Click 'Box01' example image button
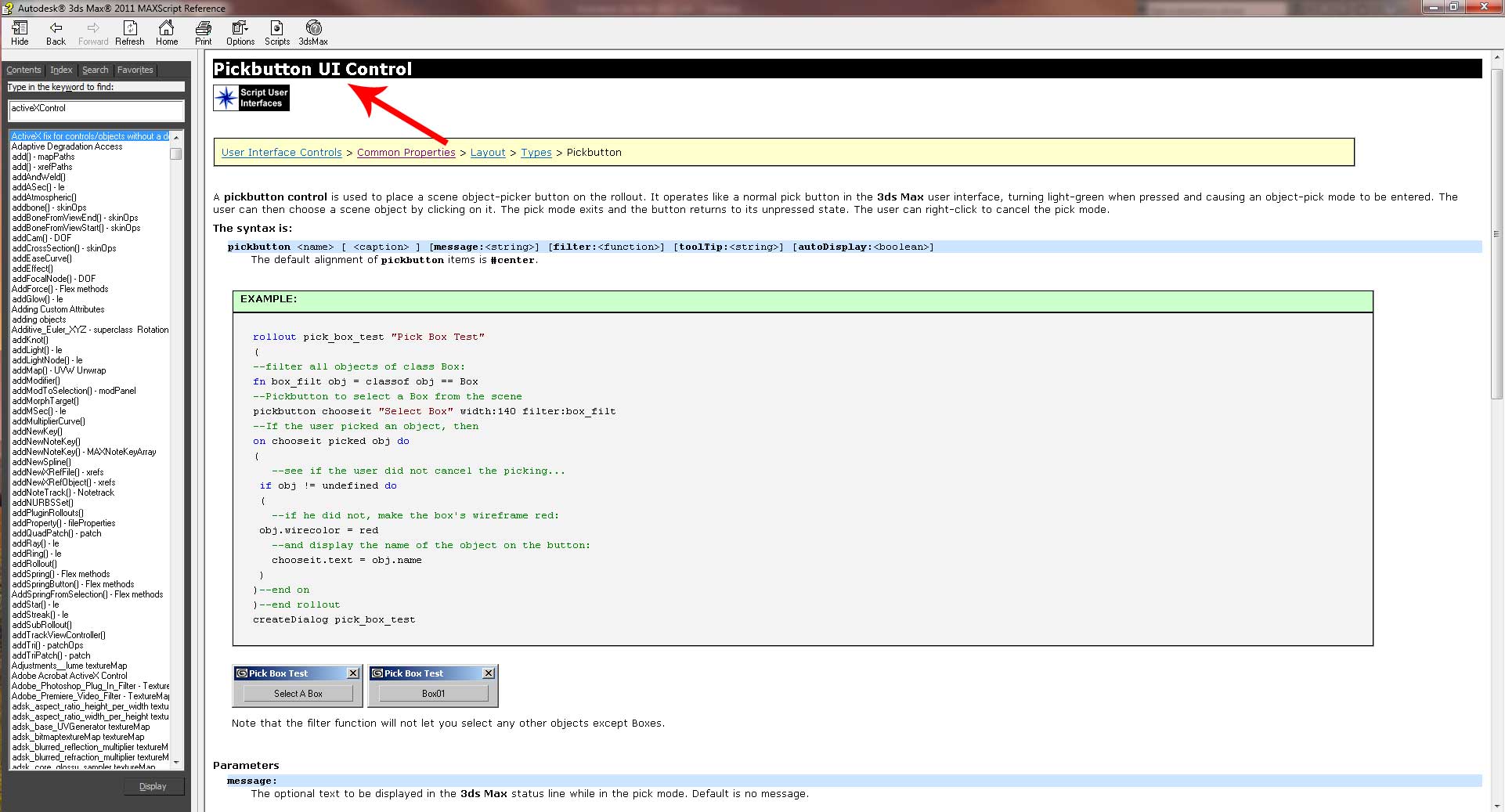The height and width of the screenshot is (812, 1505). (x=433, y=694)
